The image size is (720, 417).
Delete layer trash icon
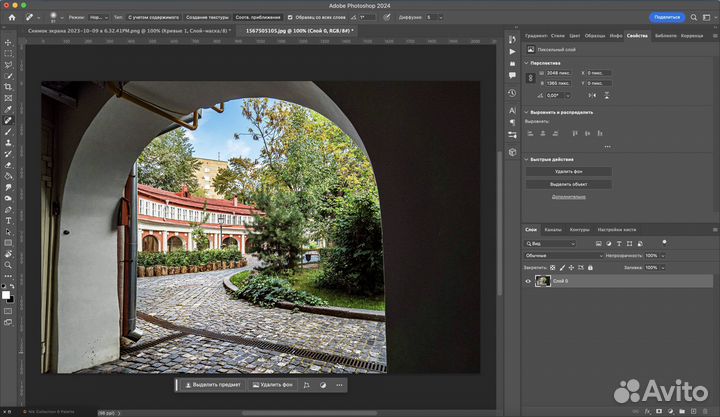pos(705,411)
